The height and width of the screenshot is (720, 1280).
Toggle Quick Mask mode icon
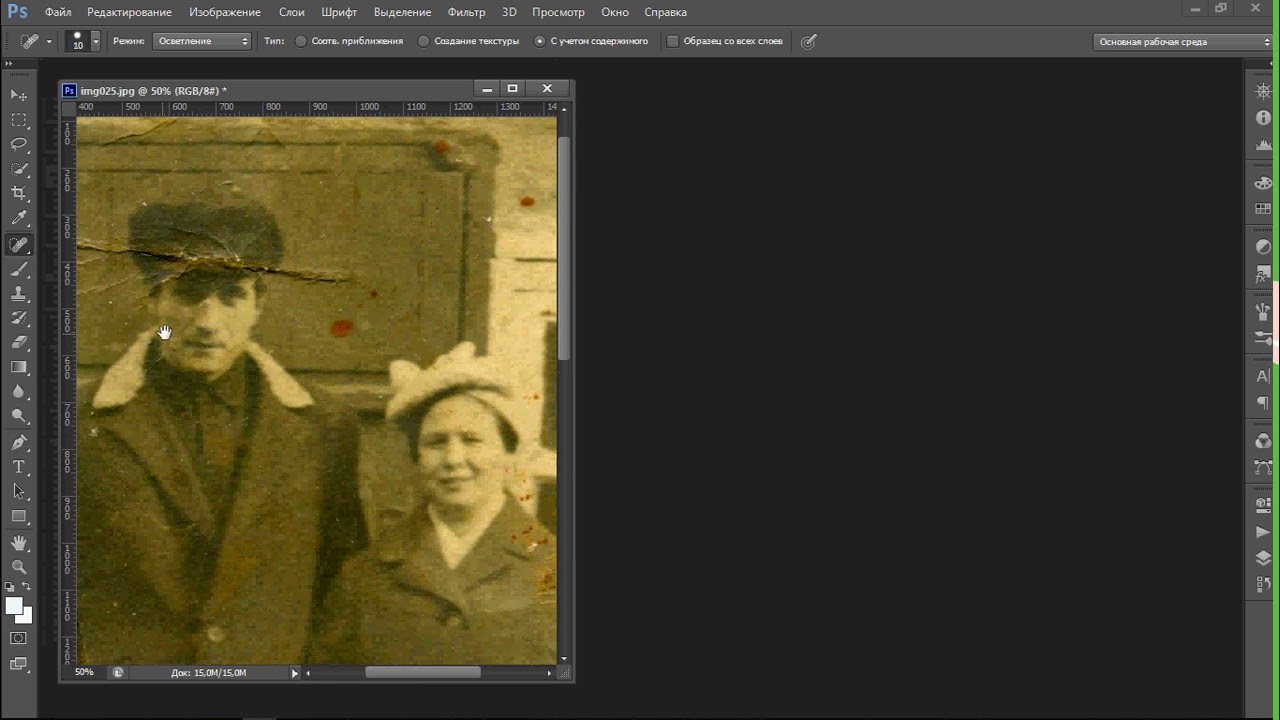click(19, 638)
